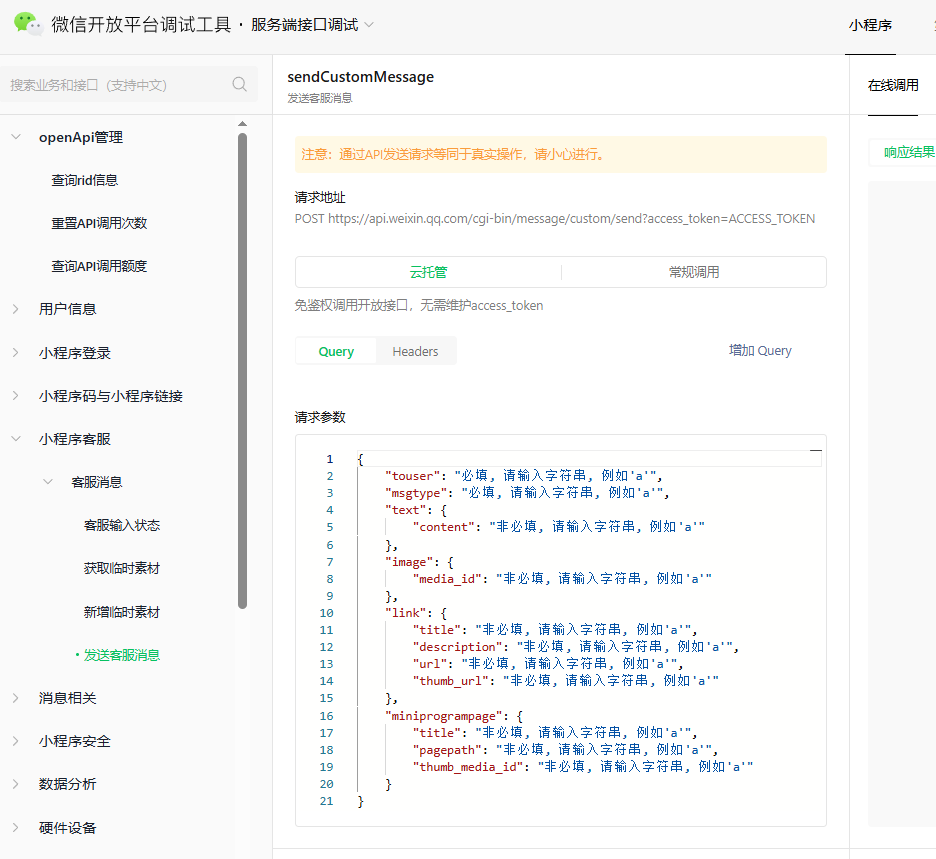936x859 pixels.
Task: Click the "pagepath" line in editor
Action: (565, 750)
